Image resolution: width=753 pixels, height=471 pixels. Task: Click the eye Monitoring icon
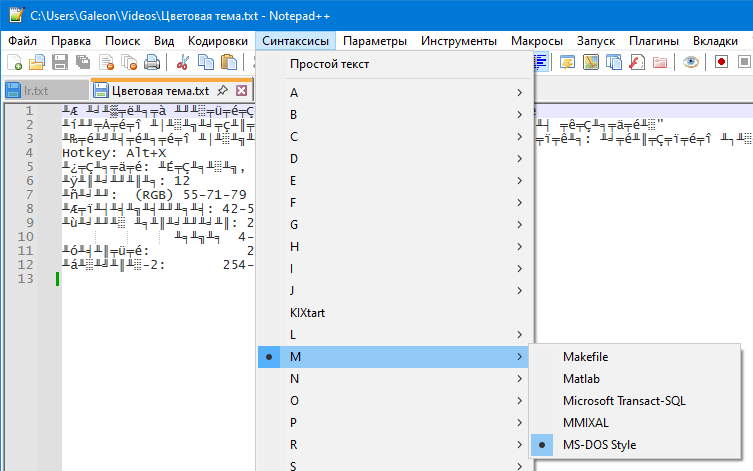(x=690, y=62)
